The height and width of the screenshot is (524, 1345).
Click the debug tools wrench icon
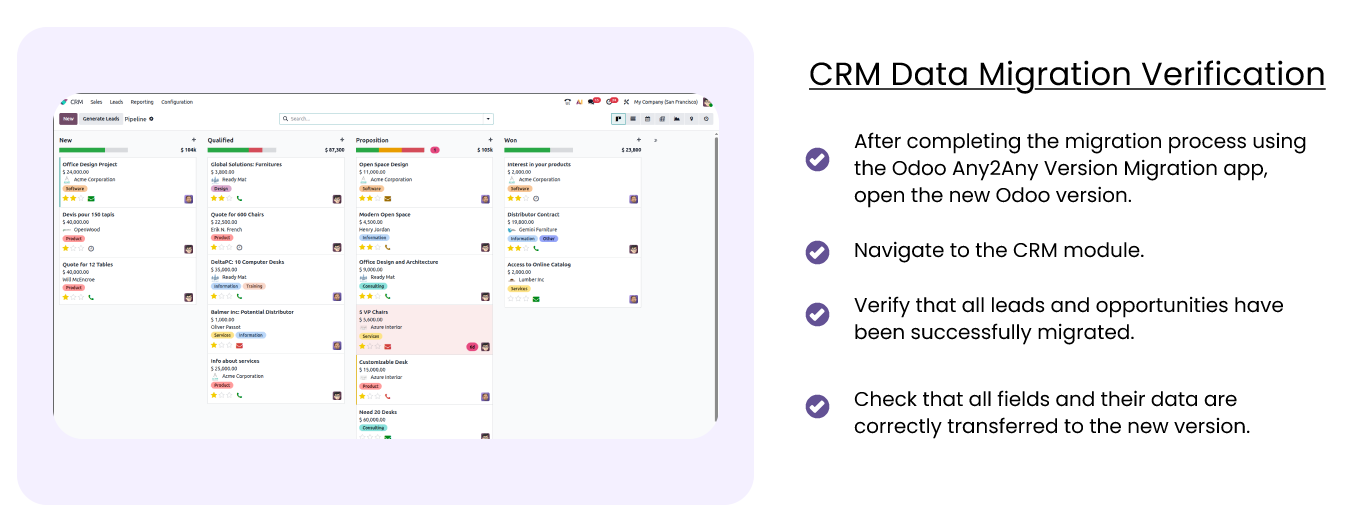point(626,102)
